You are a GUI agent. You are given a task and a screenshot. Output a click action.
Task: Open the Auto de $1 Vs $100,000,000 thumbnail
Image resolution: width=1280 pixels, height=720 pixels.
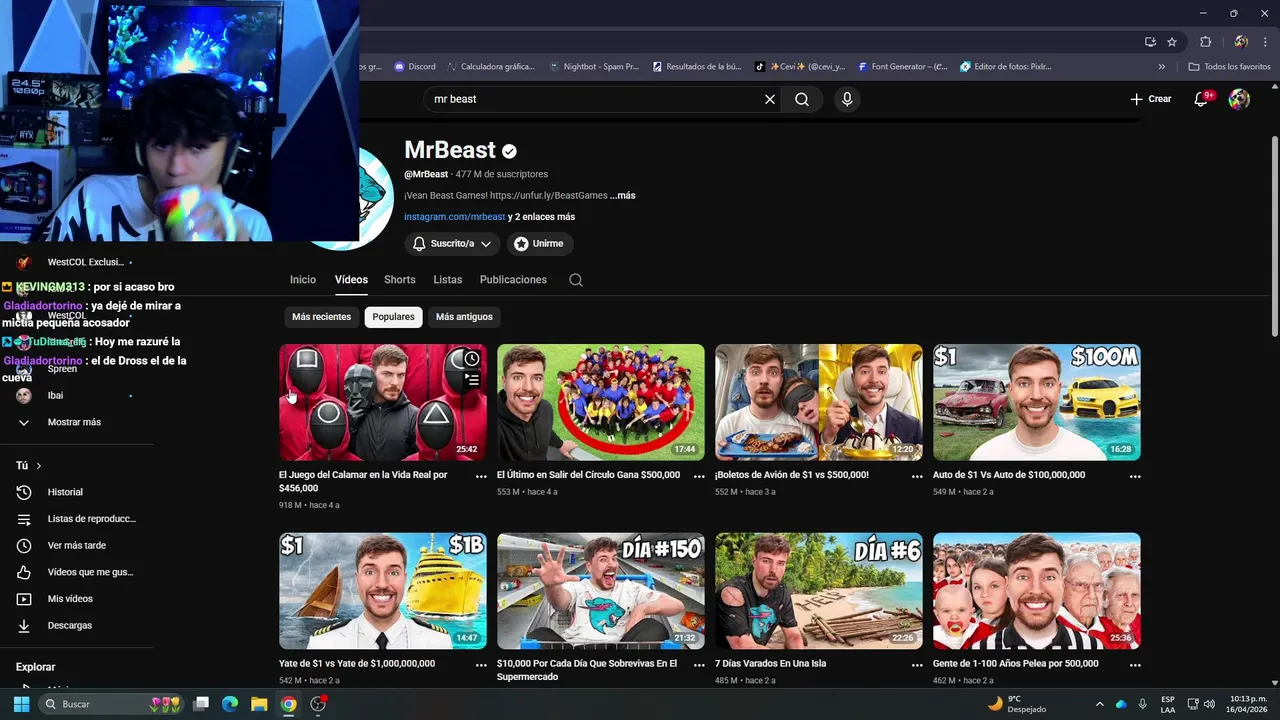pyautogui.click(x=1037, y=402)
